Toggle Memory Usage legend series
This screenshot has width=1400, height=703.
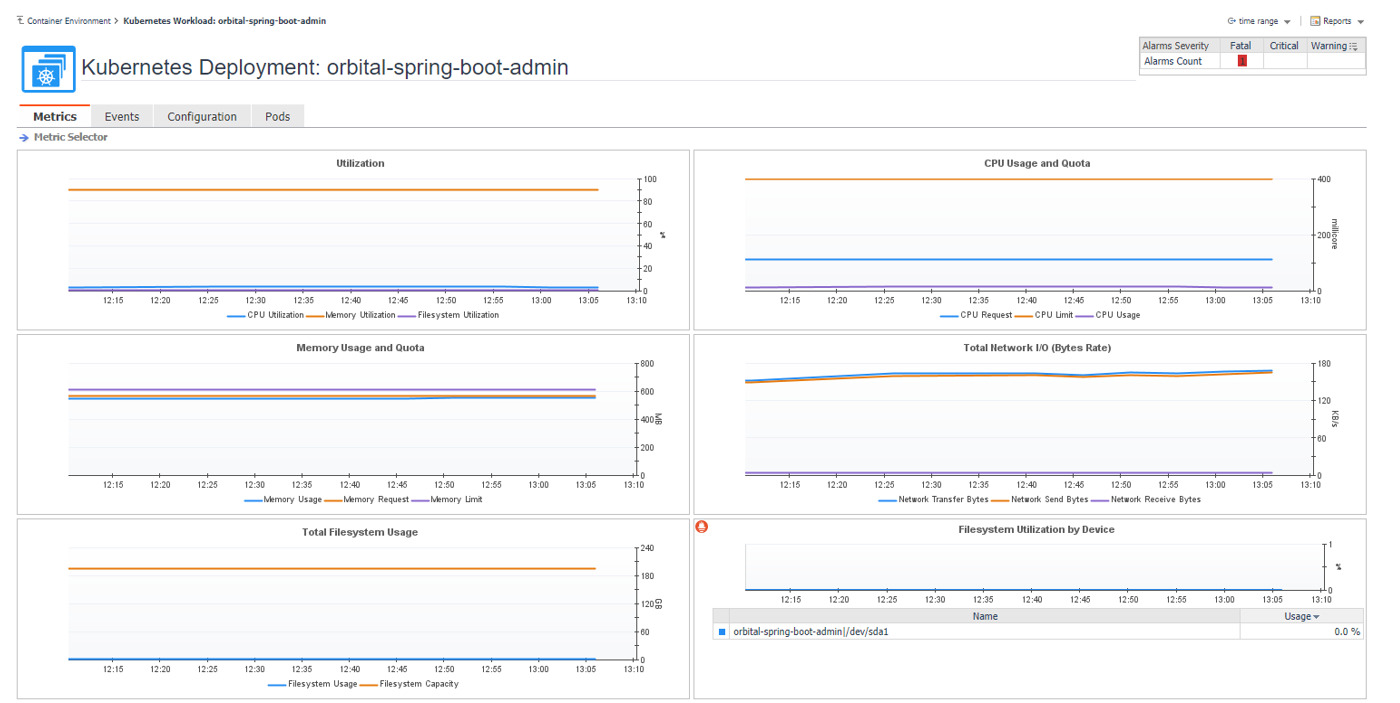(x=283, y=500)
